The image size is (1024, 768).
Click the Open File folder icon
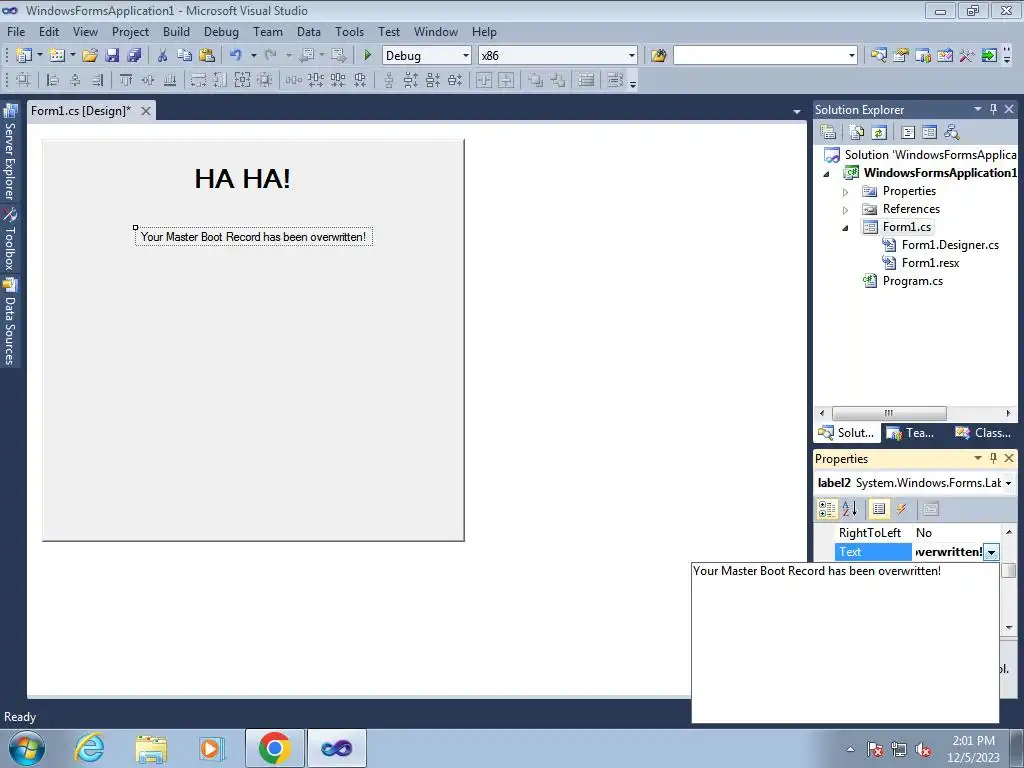pos(89,56)
